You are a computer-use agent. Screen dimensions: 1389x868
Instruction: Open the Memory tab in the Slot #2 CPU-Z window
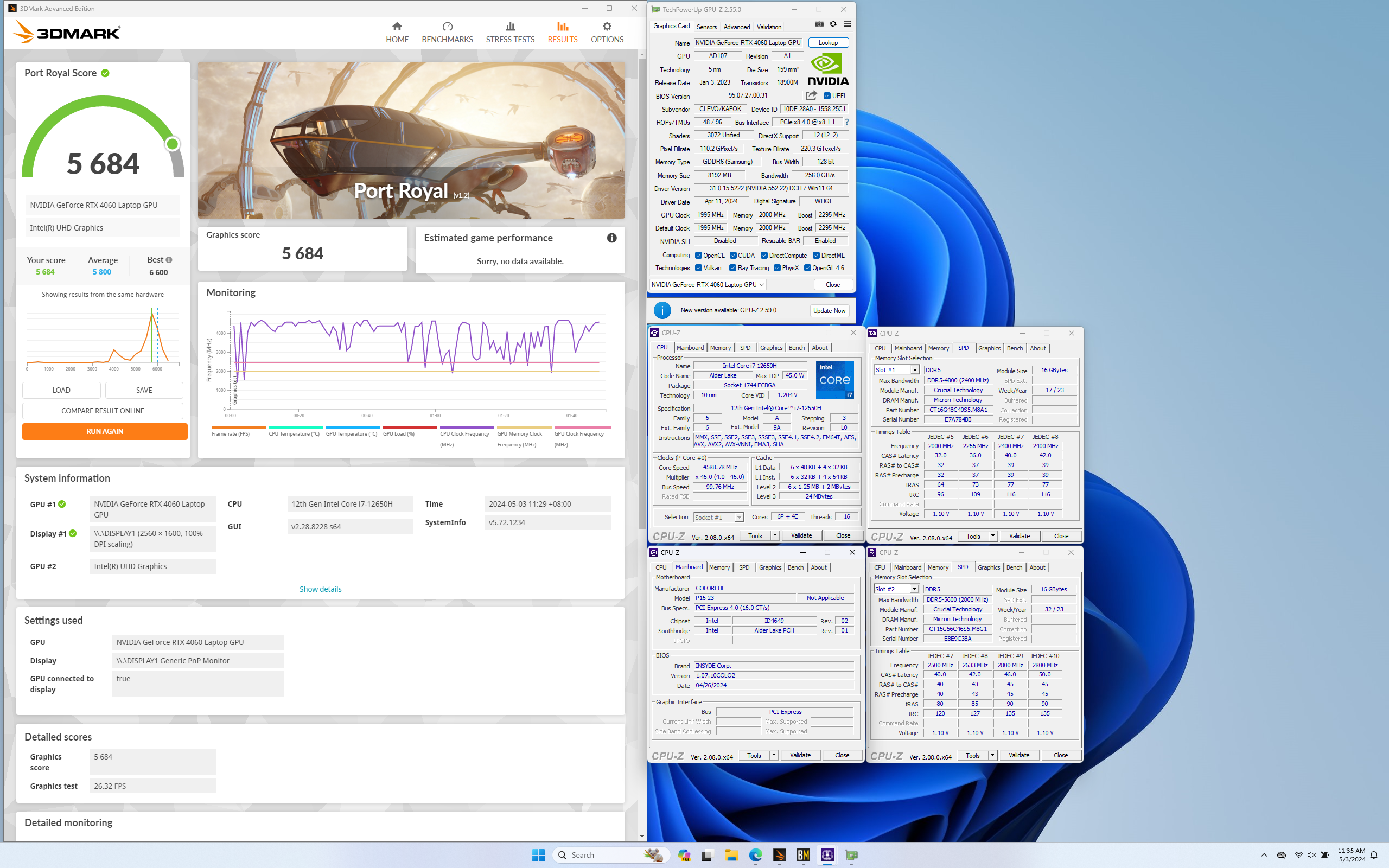click(938, 568)
